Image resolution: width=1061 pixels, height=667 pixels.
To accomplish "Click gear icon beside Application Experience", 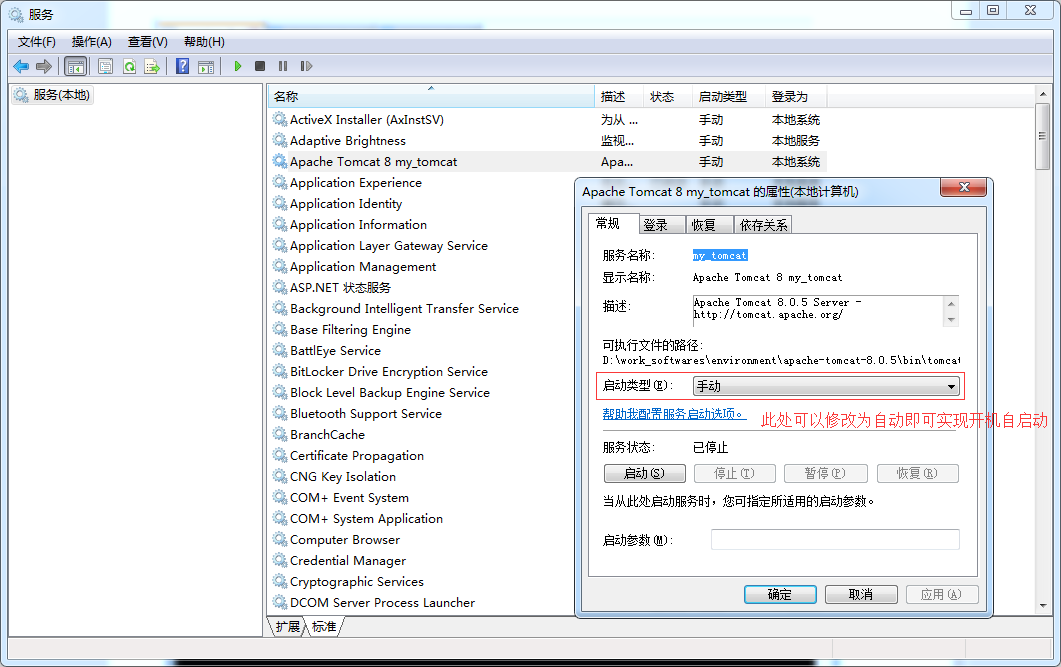I will click(x=279, y=183).
